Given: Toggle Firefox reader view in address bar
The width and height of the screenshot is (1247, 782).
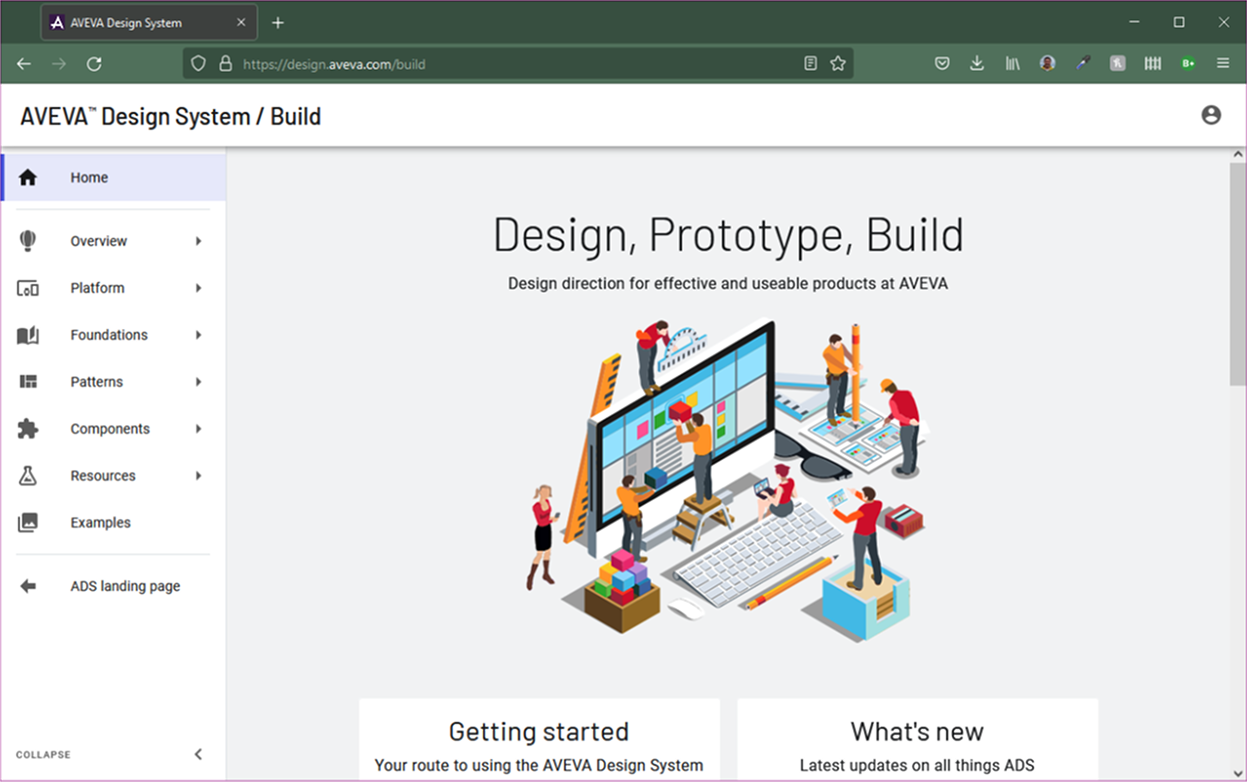Looking at the screenshot, I should coord(811,64).
